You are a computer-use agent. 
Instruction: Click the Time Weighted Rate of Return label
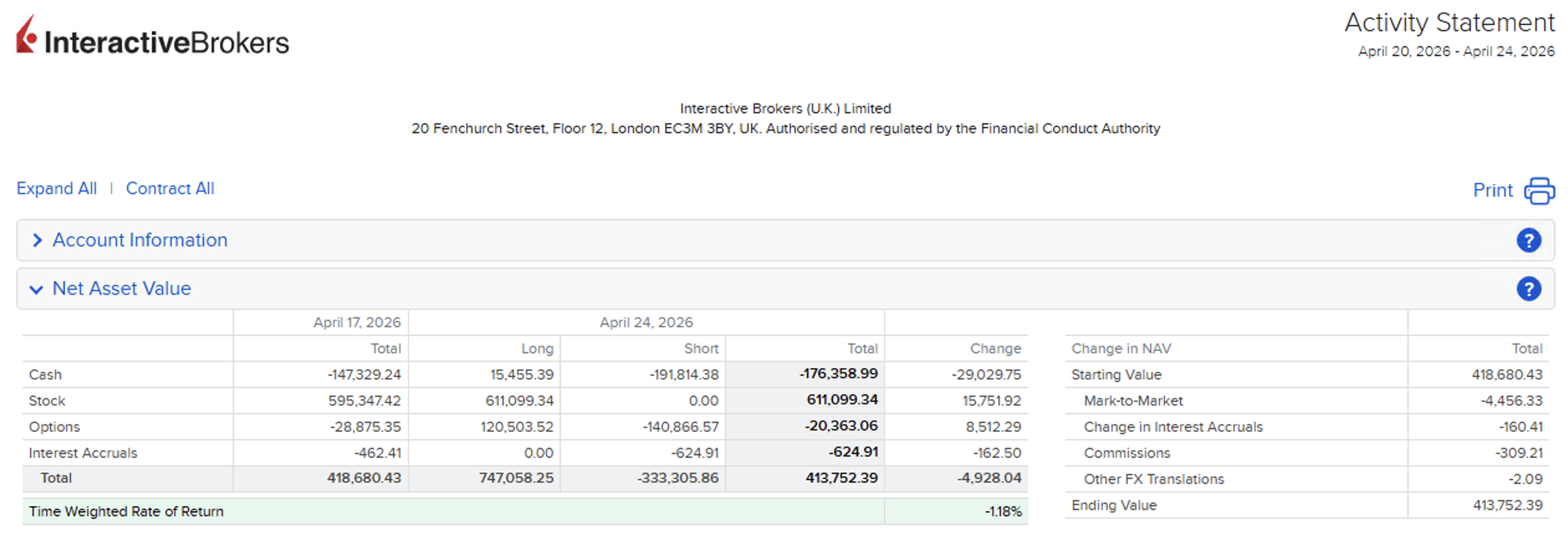pyautogui.click(x=126, y=511)
